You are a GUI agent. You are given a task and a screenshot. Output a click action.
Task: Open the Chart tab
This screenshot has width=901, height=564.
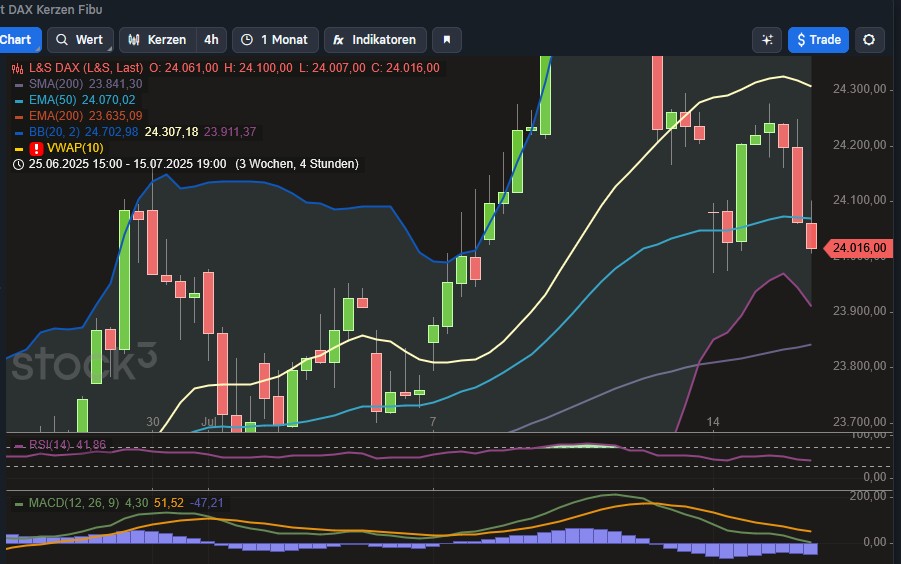(x=20, y=40)
